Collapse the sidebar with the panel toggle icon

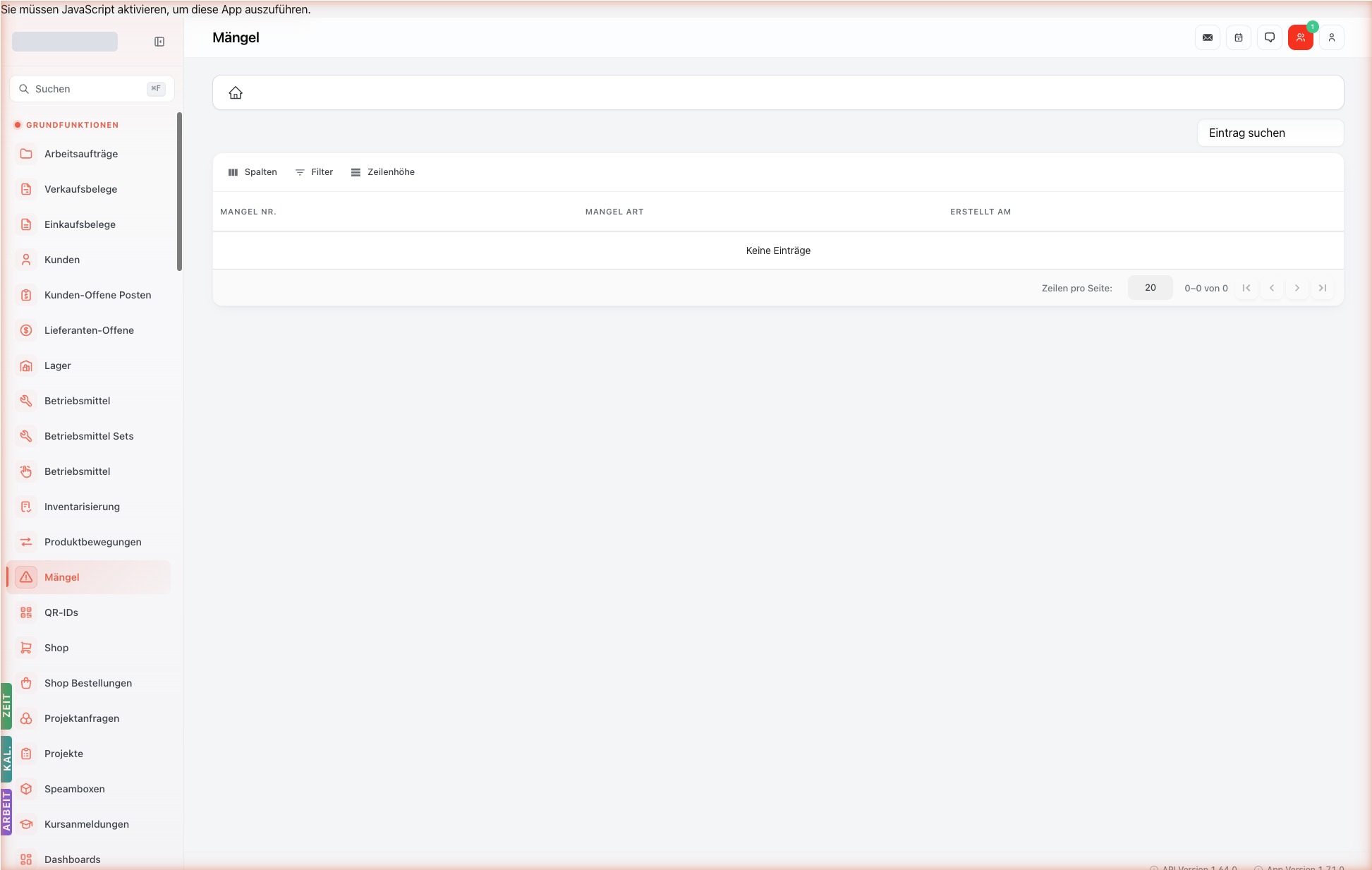coord(159,42)
